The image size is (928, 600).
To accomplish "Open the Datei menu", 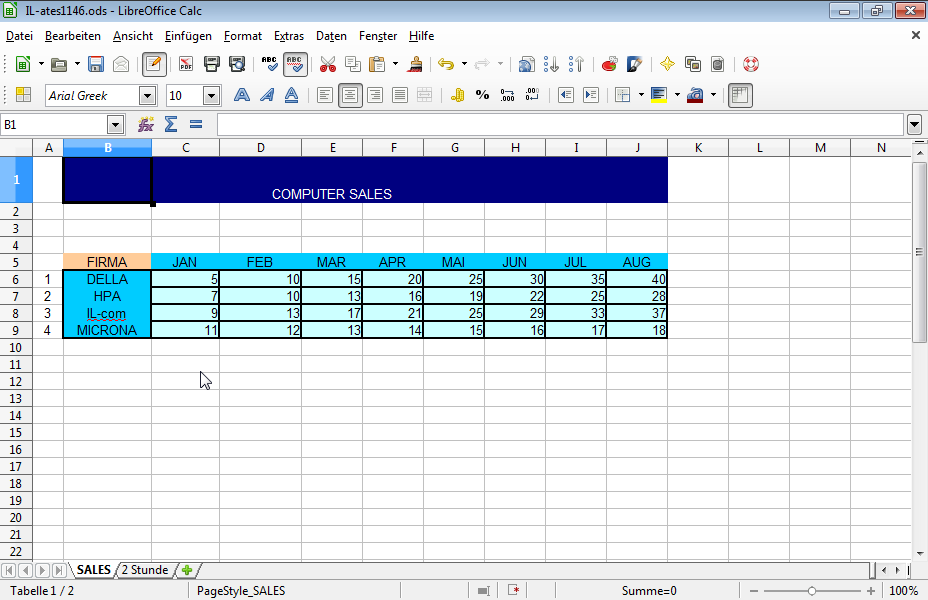I will [19, 36].
